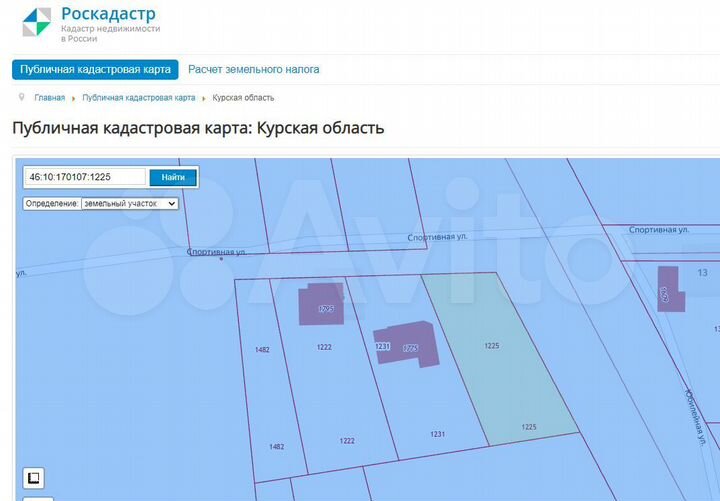Click the Юбилейная ул. street label
The height and width of the screenshot is (501, 720).
coord(695,418)
